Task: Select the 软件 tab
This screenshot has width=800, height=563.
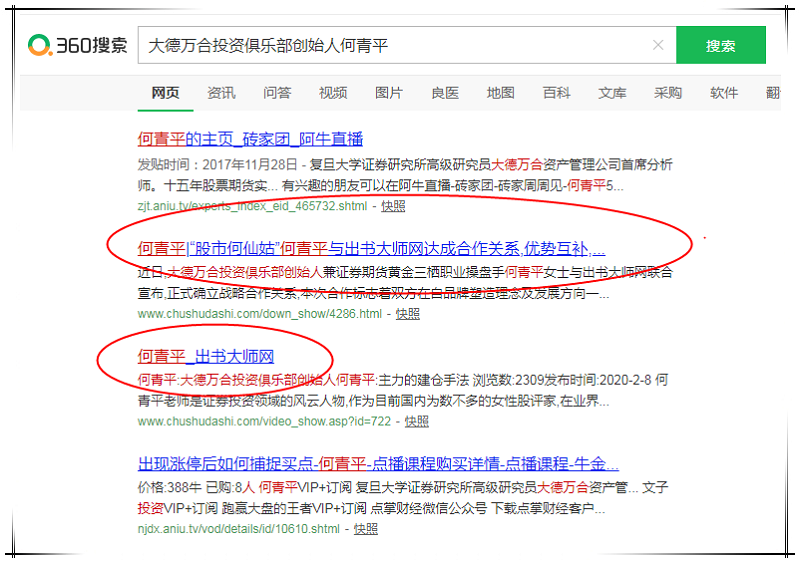Action: 724,93
